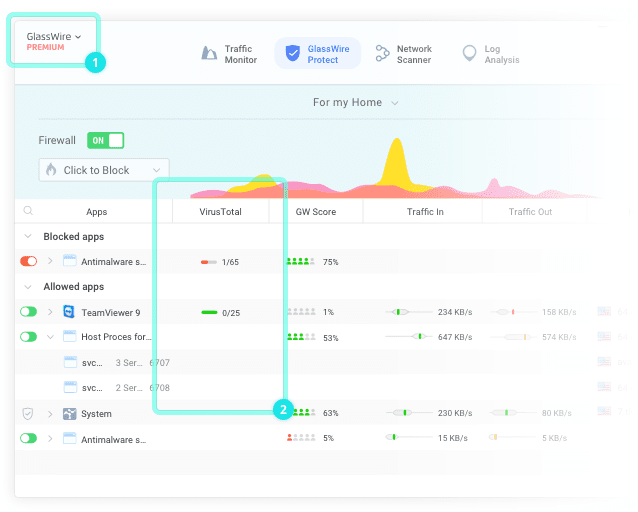The width and height of the screenshot is (638, 512).
Task: Click Host Process Traffic In bar 647 KB/s
Action: pos(409,337)
